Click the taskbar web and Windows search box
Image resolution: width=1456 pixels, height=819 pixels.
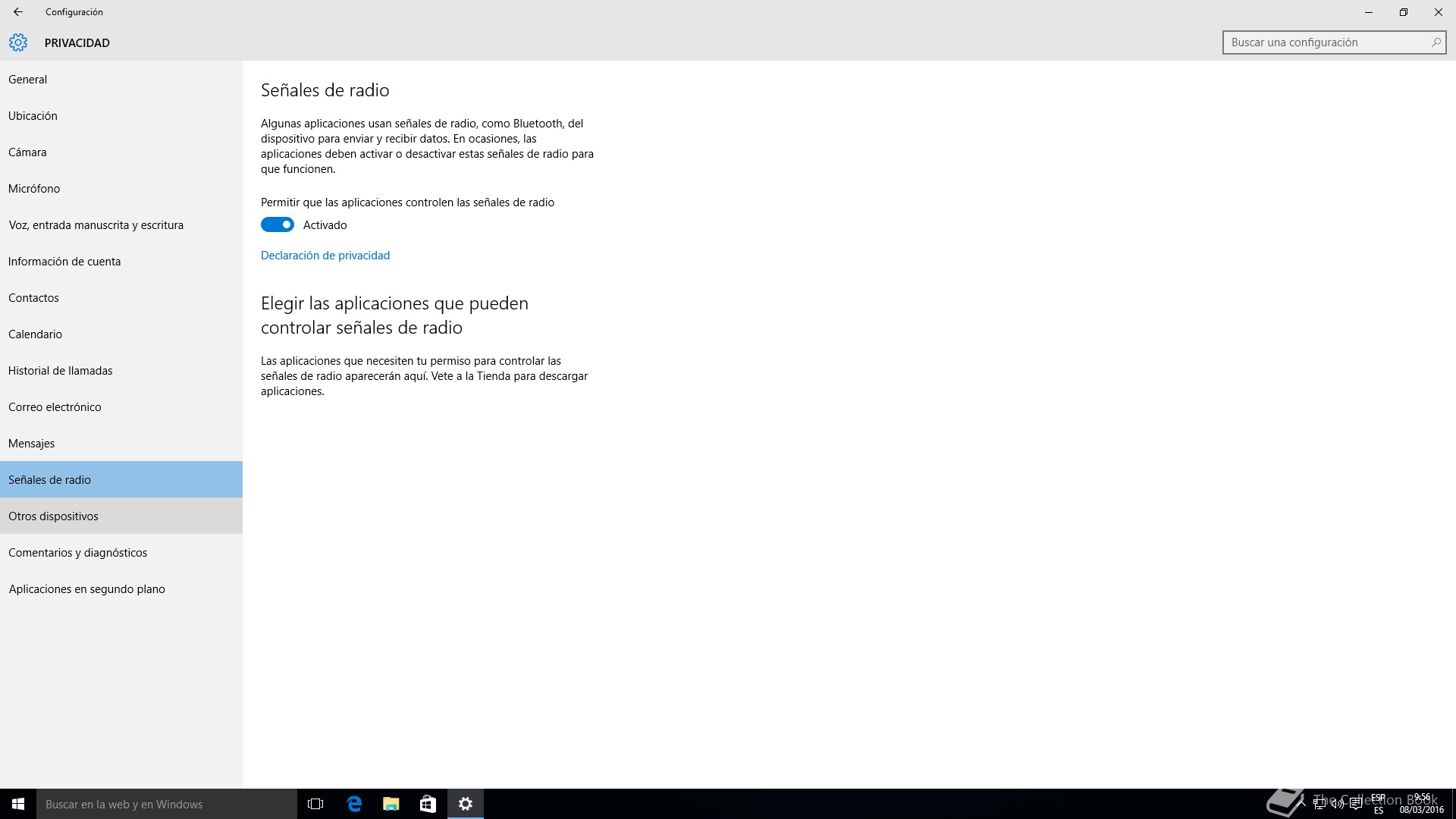[x=167, y=804]
